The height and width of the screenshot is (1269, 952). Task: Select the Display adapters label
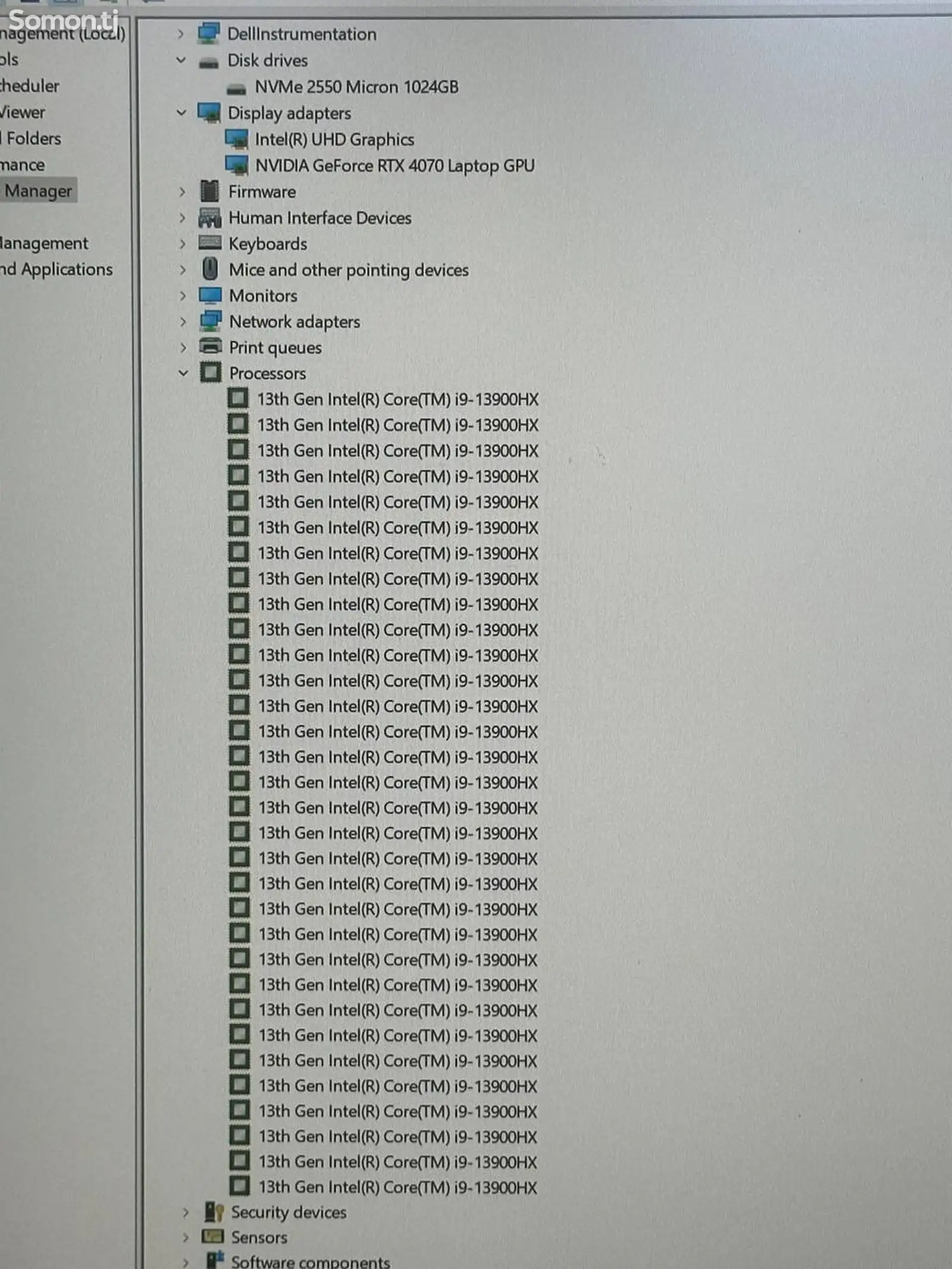(289, 113)
